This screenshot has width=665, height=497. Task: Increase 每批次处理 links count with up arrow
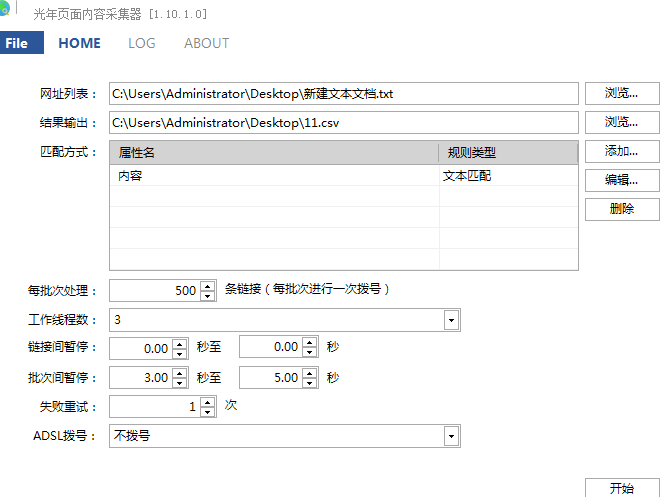click(207, 286)
